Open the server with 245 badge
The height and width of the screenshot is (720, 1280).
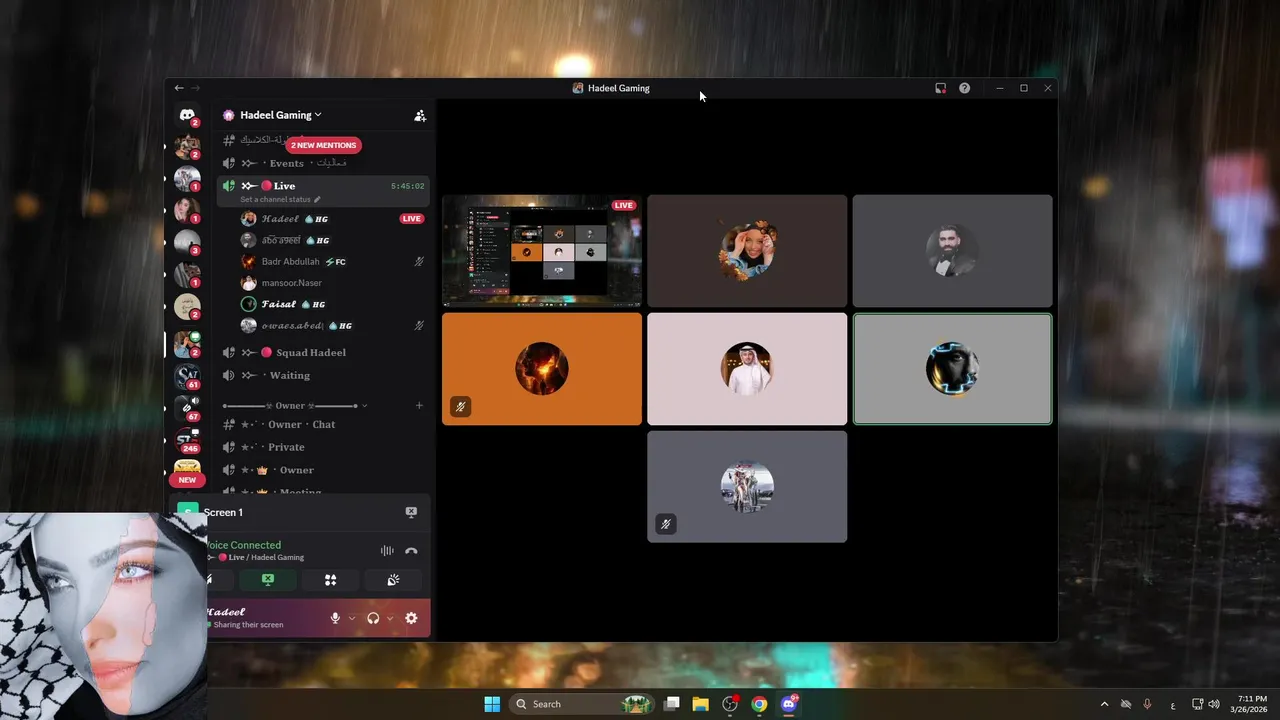[x=187, y=440]
